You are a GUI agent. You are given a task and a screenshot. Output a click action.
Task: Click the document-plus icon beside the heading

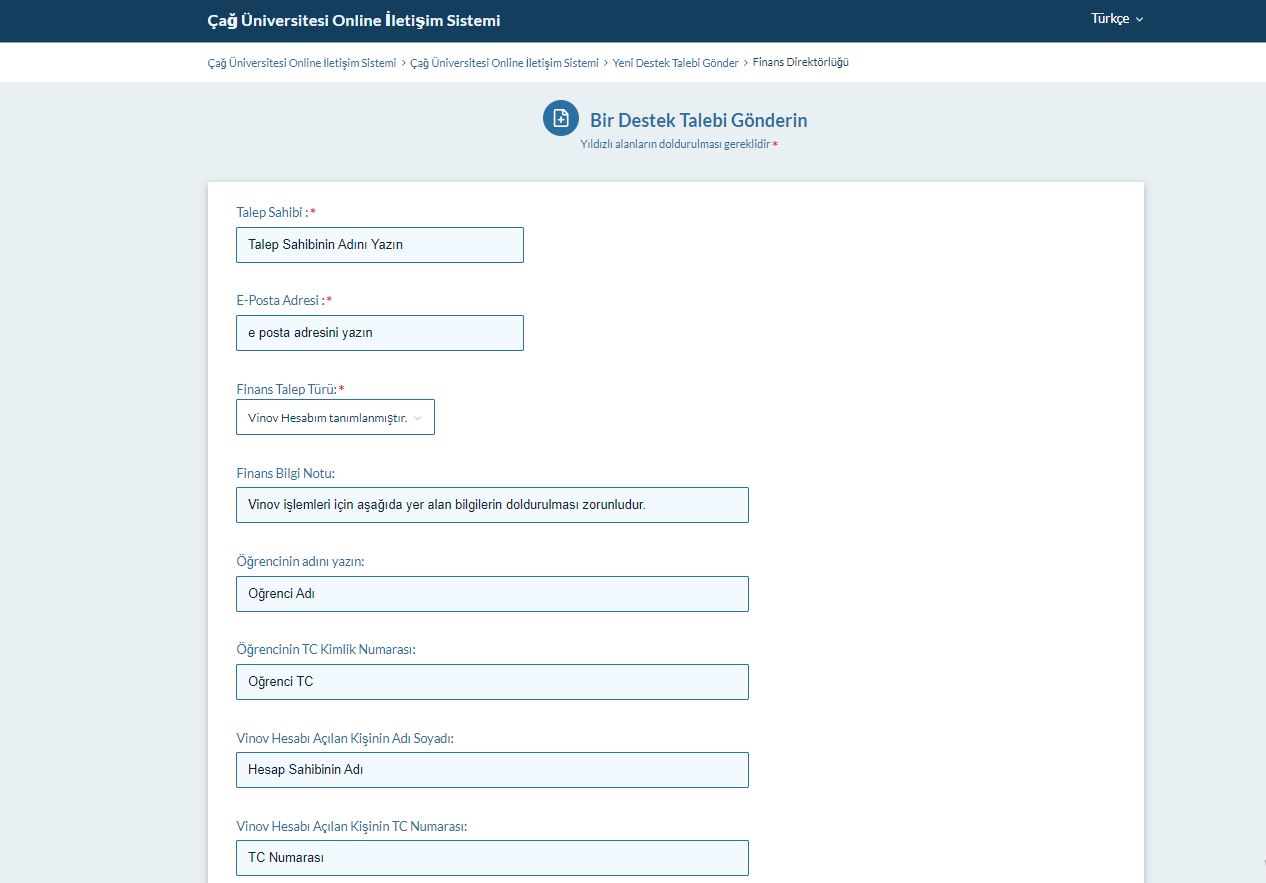coord(561,118)
